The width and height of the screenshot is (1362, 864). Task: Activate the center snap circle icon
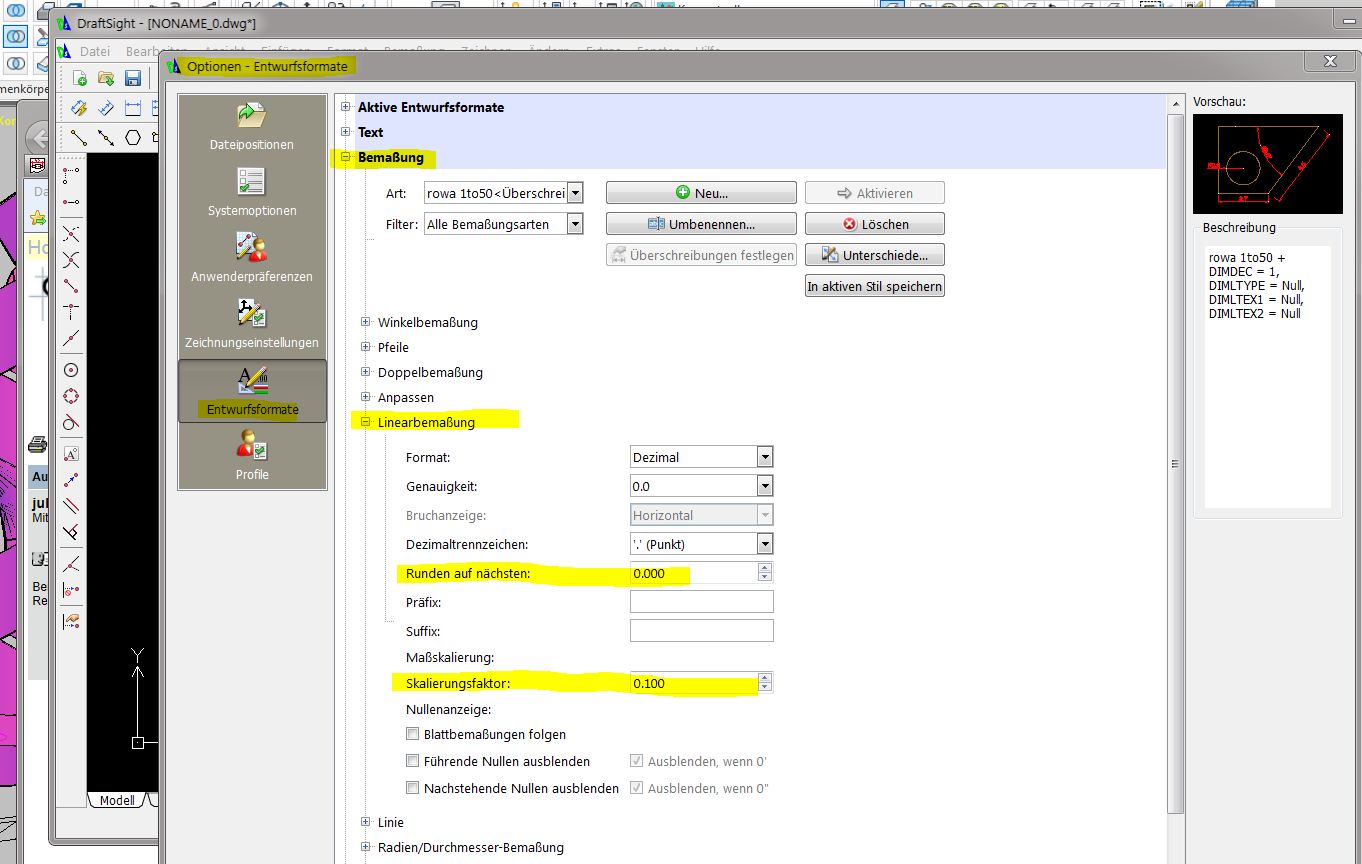pyautogui.click(x=71, y=370)
